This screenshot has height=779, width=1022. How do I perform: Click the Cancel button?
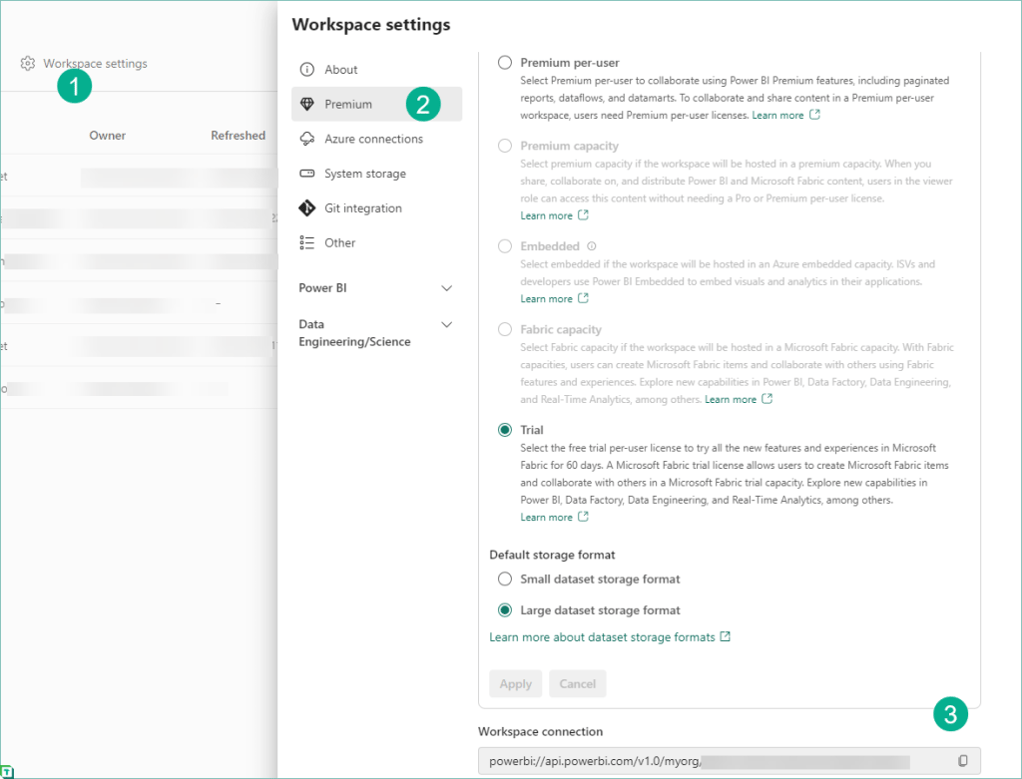click(x=577, y=684)
